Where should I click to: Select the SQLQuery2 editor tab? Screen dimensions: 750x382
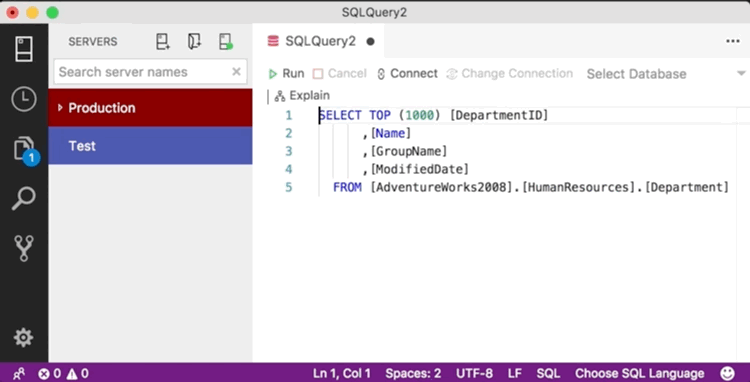[320, 41]
